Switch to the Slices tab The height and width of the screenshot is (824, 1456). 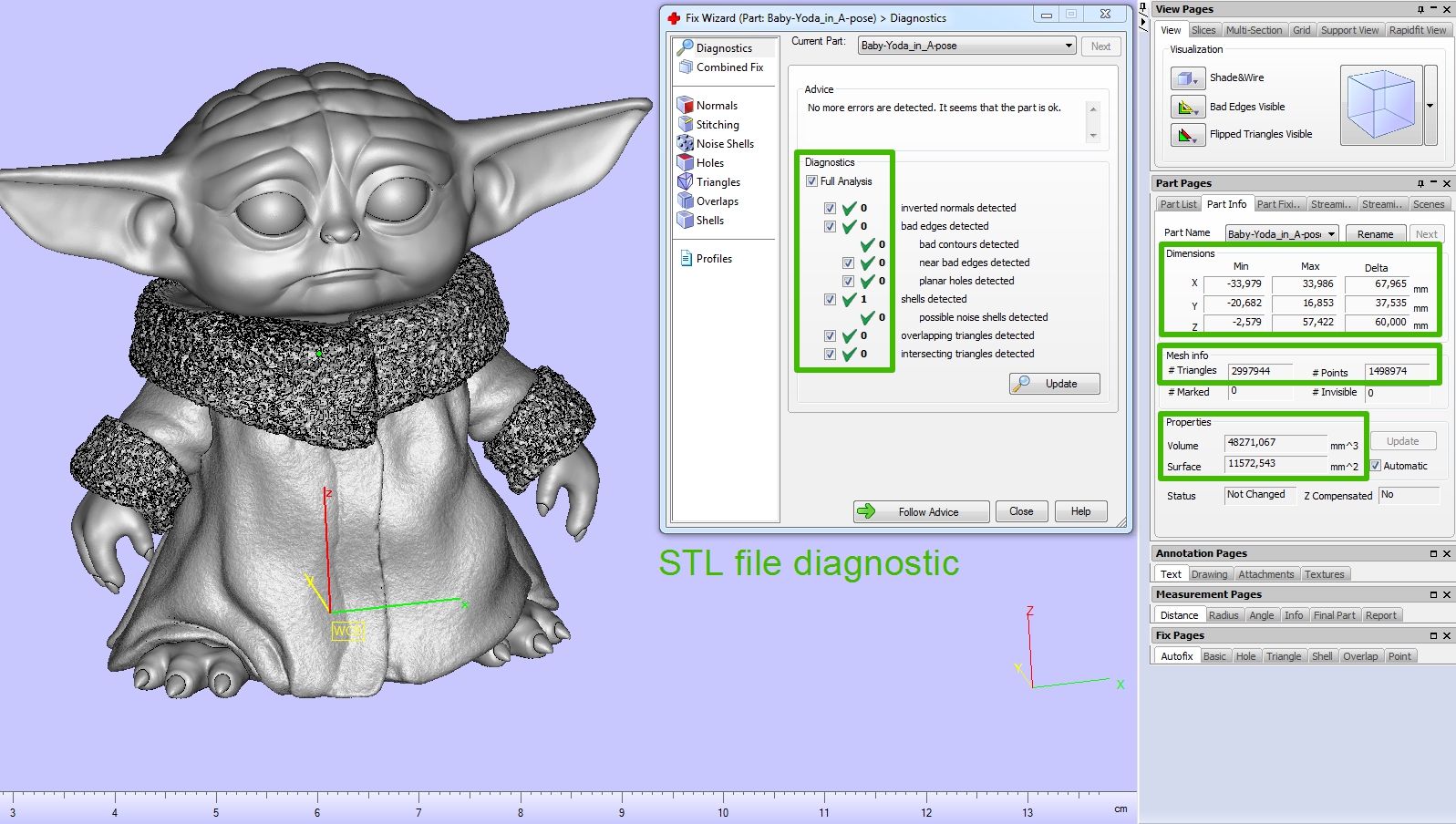click(1203, 30)
